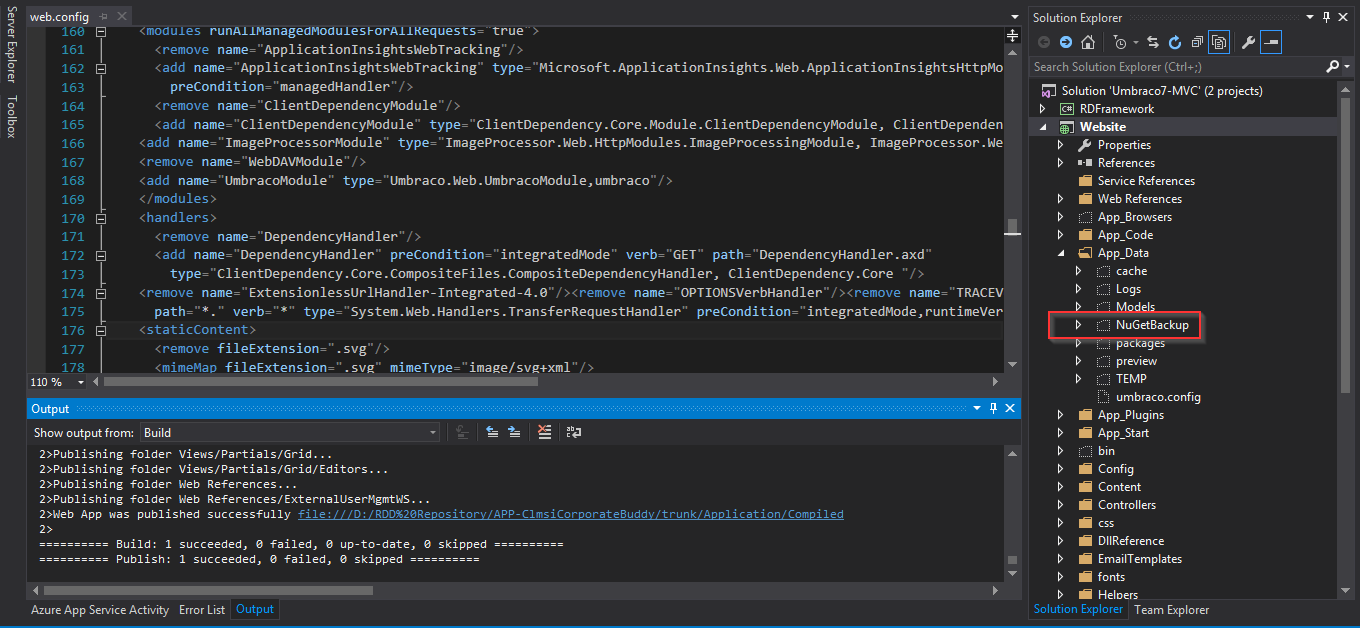Click the Solution Explorer vertical scrollbar
This screenshot has height=628, width=1360.
pyautogui.click(x=1345, y=245)
